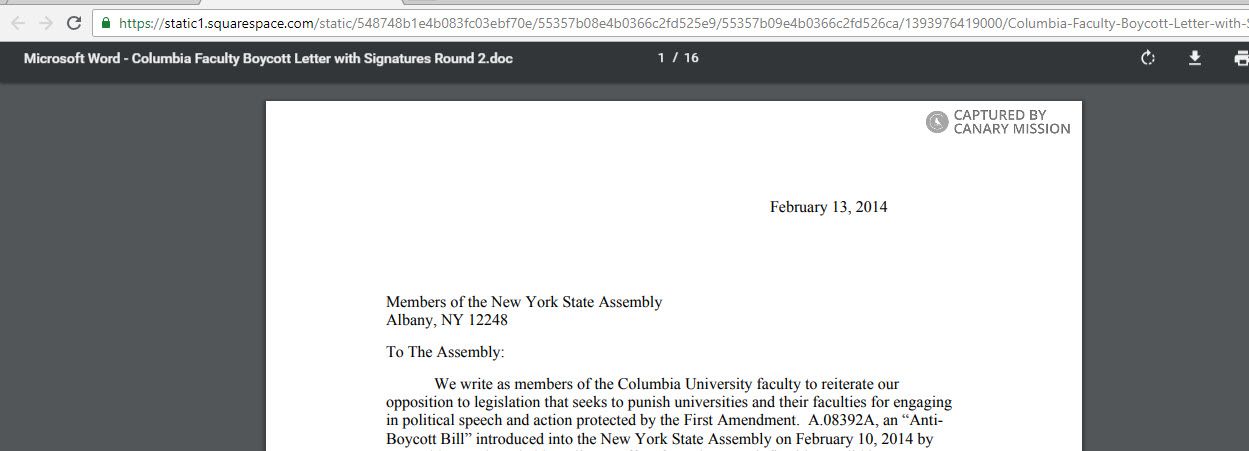Rotate the PDF clockwise
Image resolution: width=1249 pixels, height=451 pixels.
[1148, 58]
